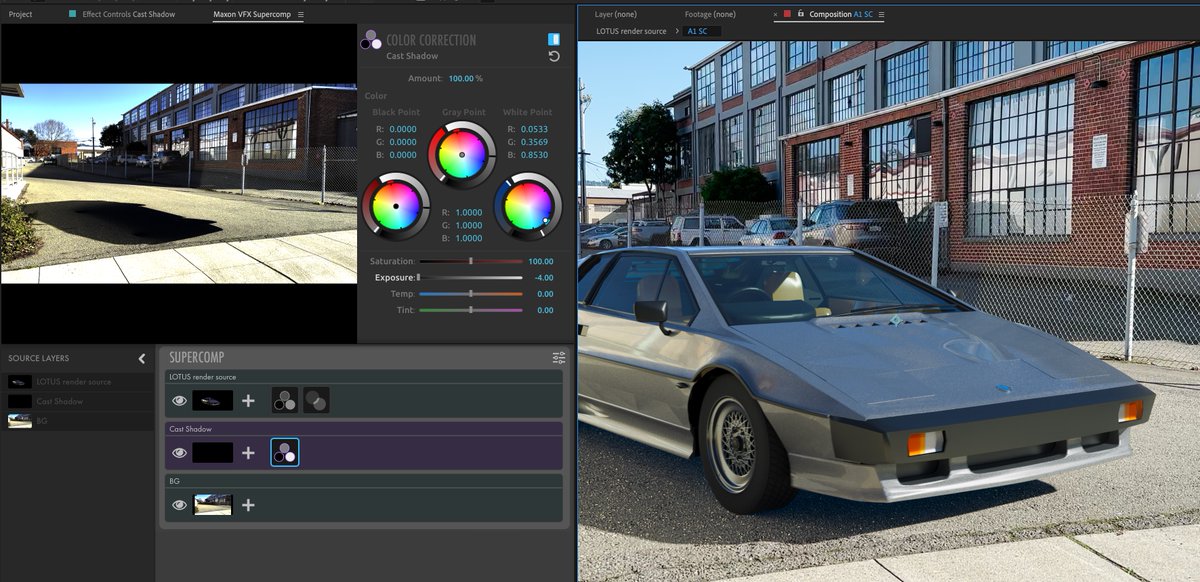Image resolution: width=1200 pixels, height=582 pixels.
Task: Toggle the lock on Composition A1 SC viewer
Action: point(800,15)
